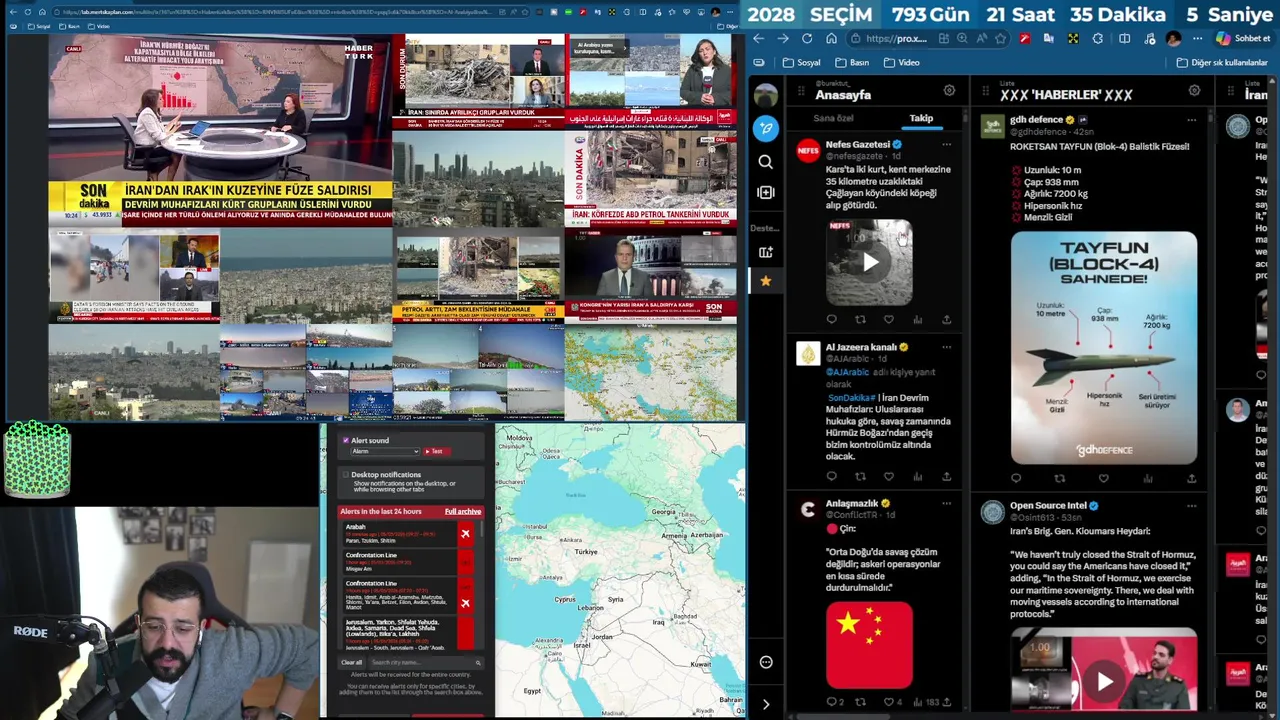Viewport: 1280px width, 720px height.
Task: Reply to the gdh defence Tayfun post
Action: (1016, 479)
